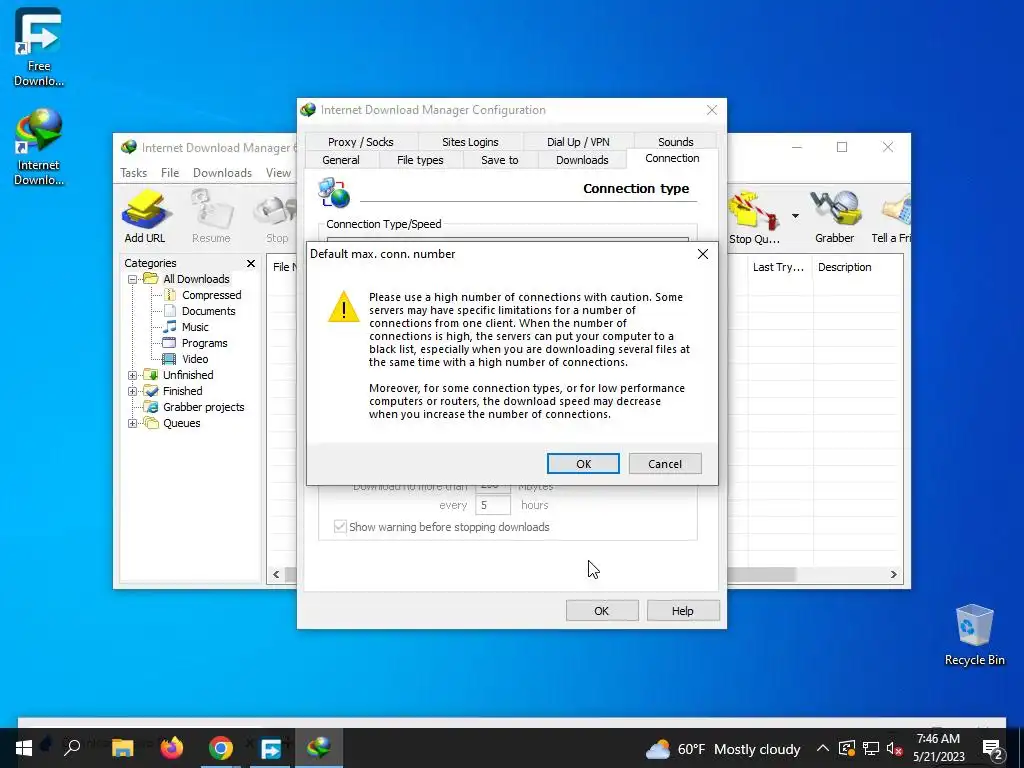
Task: Click Cancel in the warning dialog
Action: click(x=665, y=464)
